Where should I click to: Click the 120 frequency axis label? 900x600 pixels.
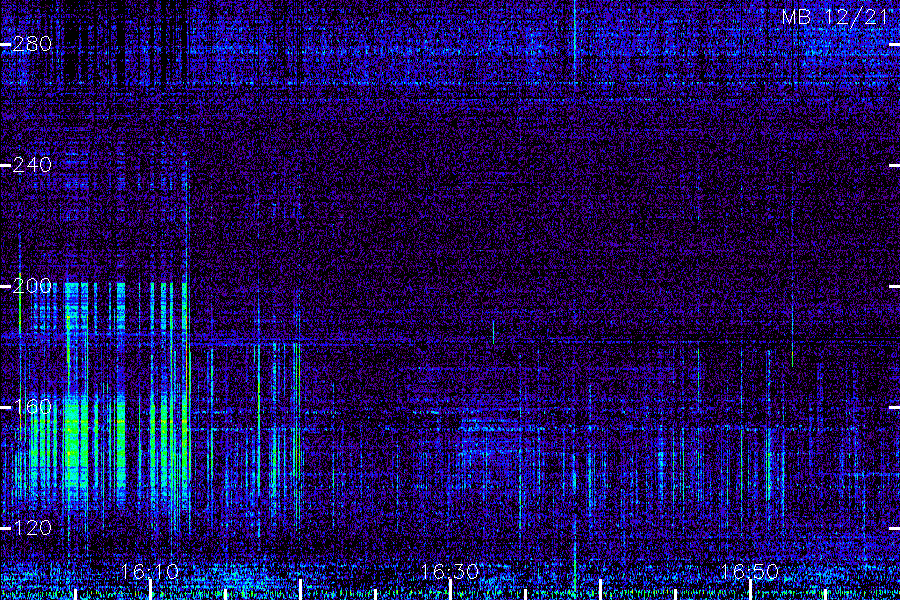(32, 528)
